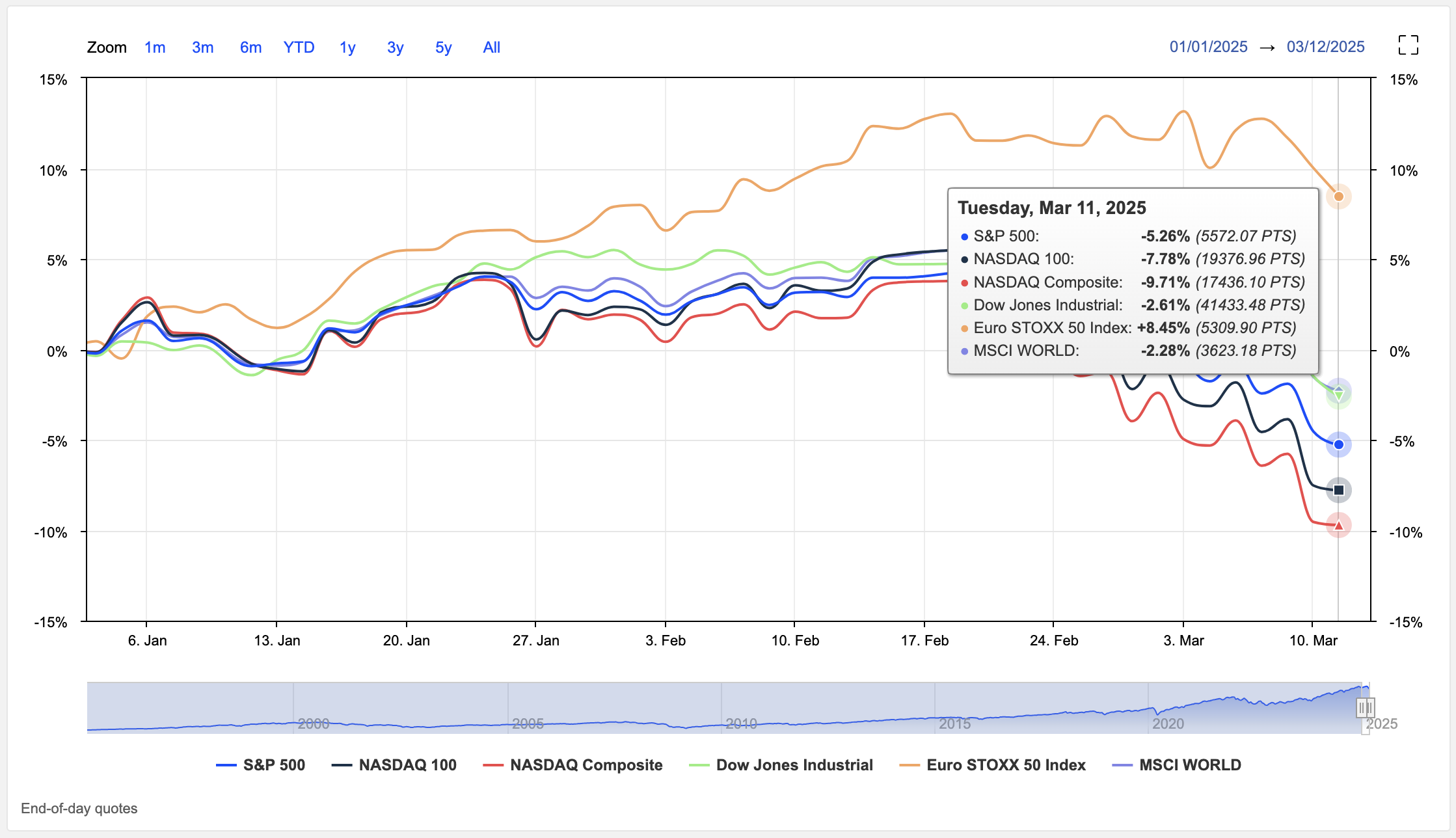This screenshot has width=1456, height=838.
Task: Hide NASDAQ Composite series via legend
Action: coord(573,765)
